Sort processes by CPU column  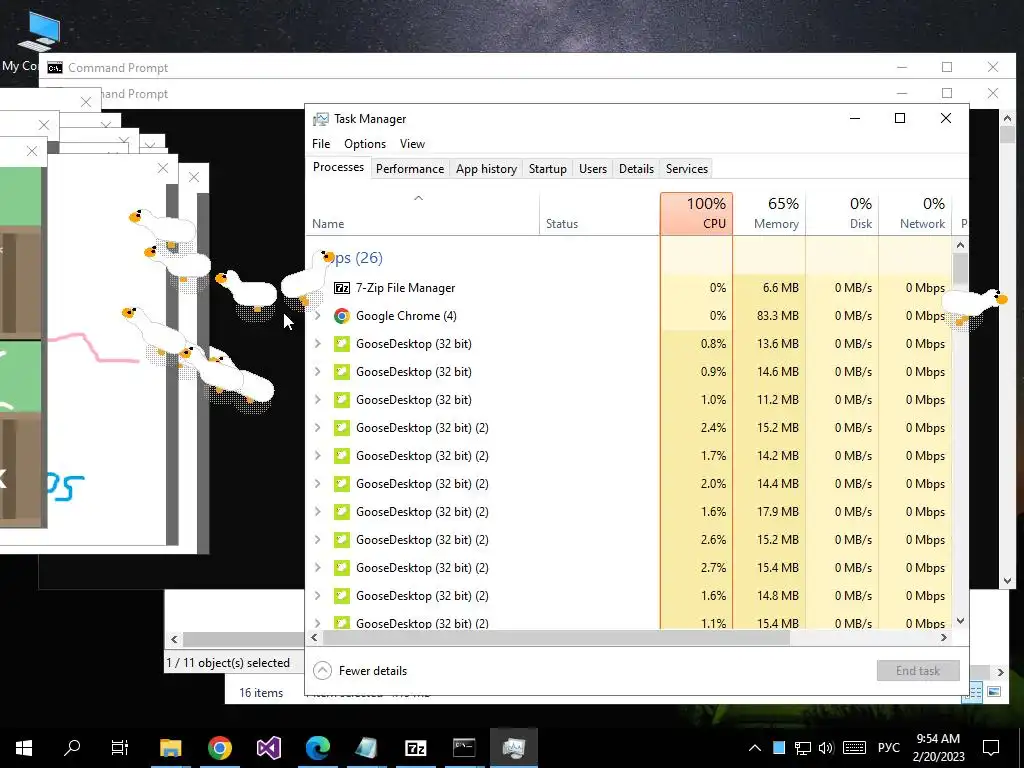[696, 214]
